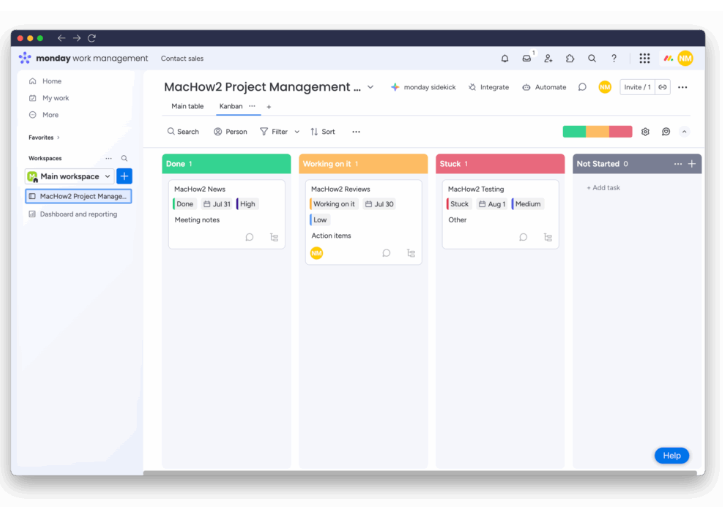The width and height of the screenshot is (723, 507).
Task: Click the Jul 30 date on Reviews card
Action: 379,204
